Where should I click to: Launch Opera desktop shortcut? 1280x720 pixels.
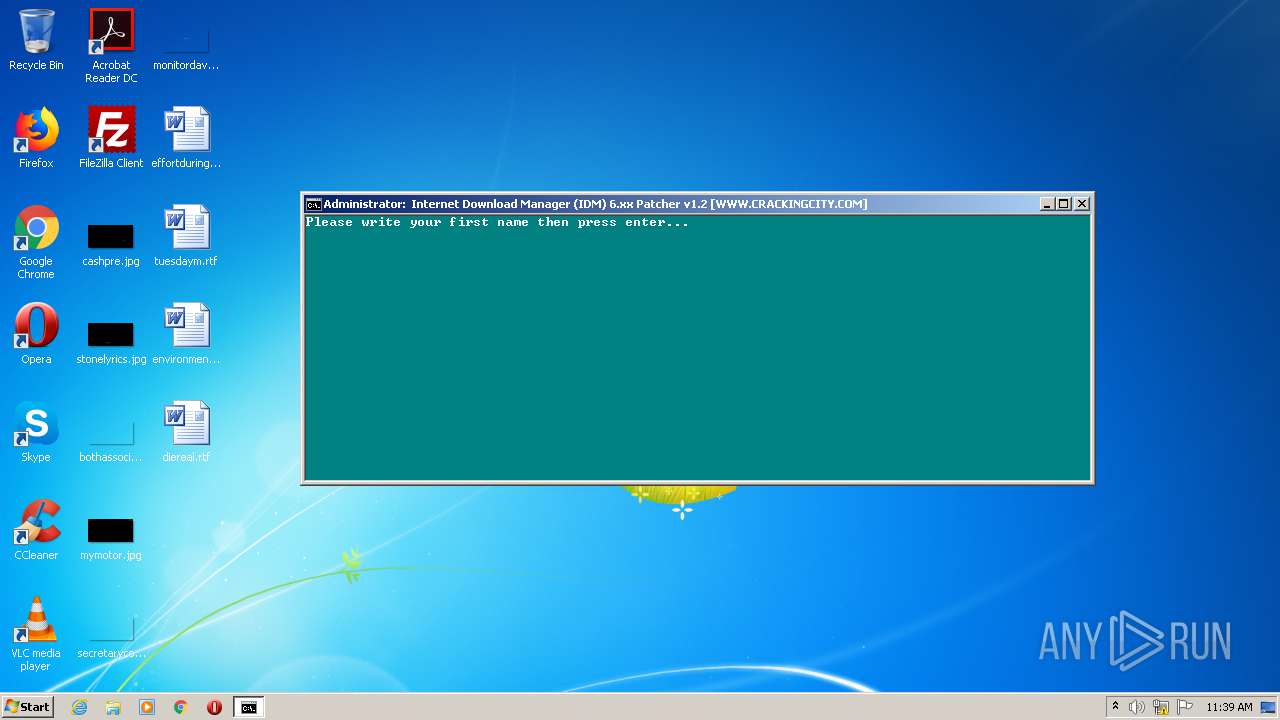pos(36,334)
